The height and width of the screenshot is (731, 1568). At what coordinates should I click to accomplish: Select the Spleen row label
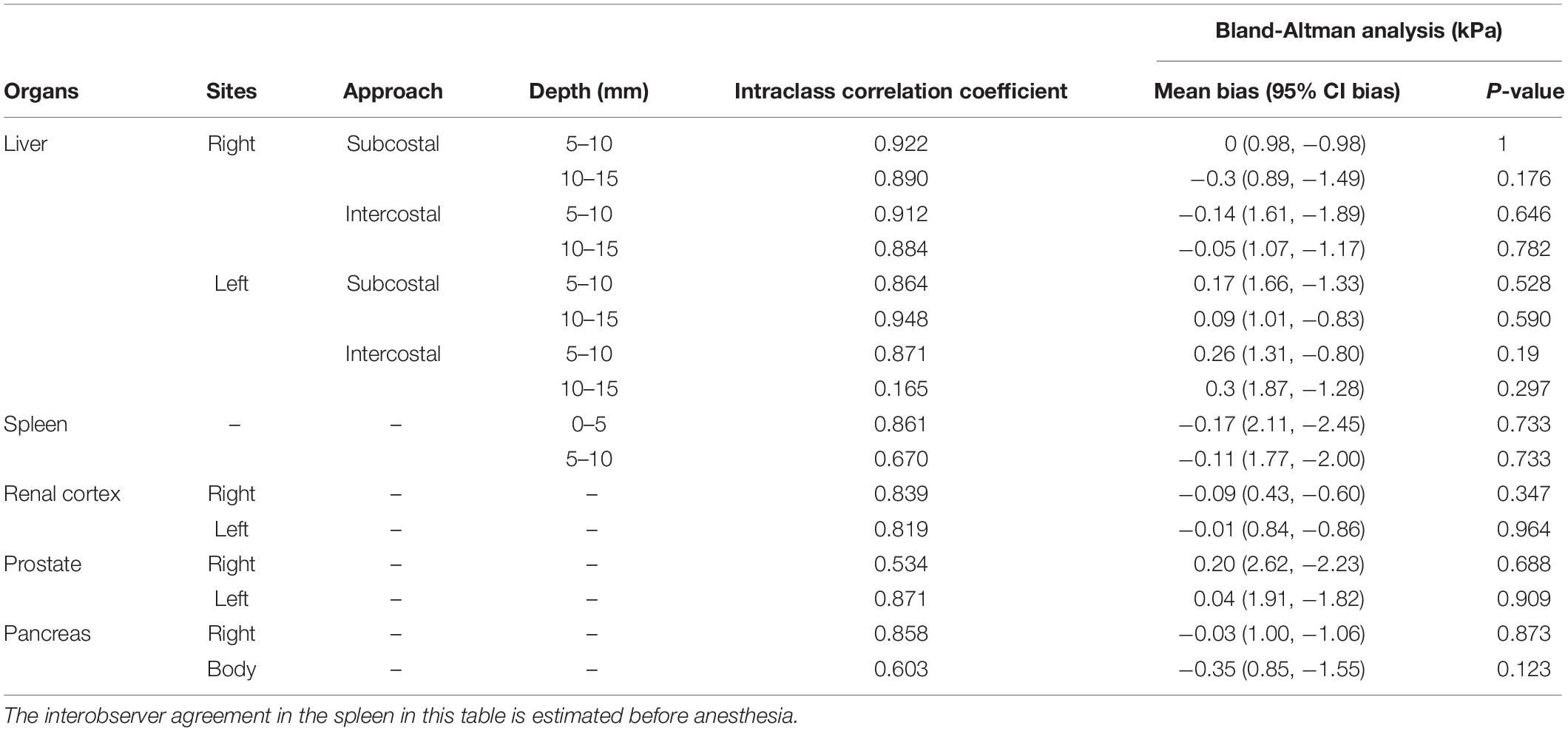[x=36, y=424]
